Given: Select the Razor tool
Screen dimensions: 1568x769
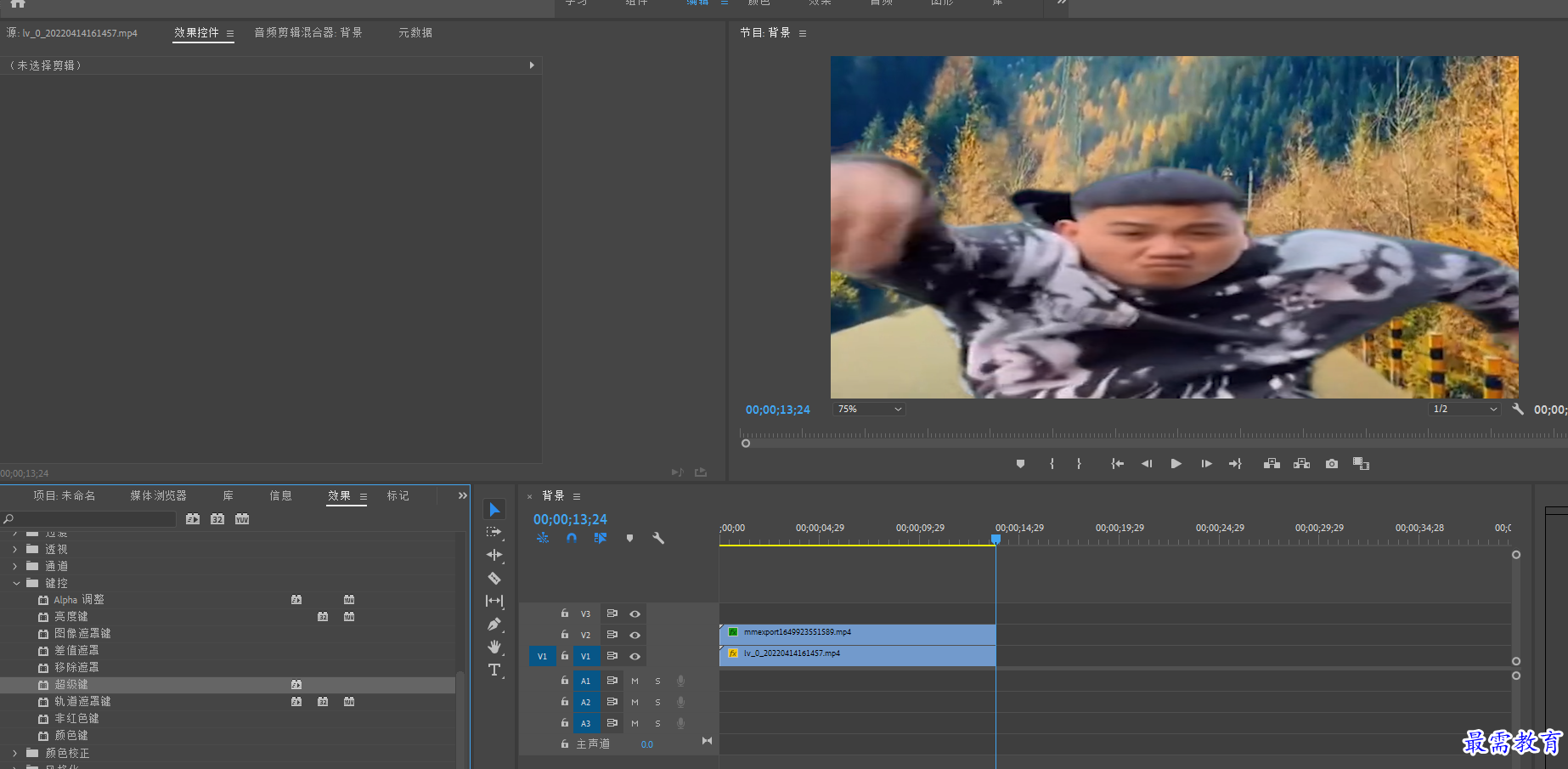Looking at the screenshot, I should tap(494, 579).
